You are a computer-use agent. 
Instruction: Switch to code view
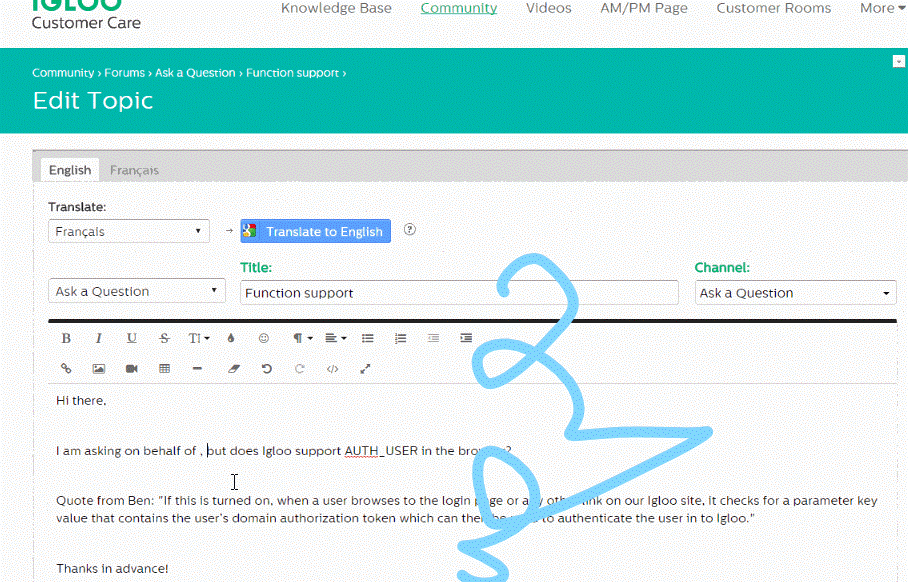coord(332,369)
